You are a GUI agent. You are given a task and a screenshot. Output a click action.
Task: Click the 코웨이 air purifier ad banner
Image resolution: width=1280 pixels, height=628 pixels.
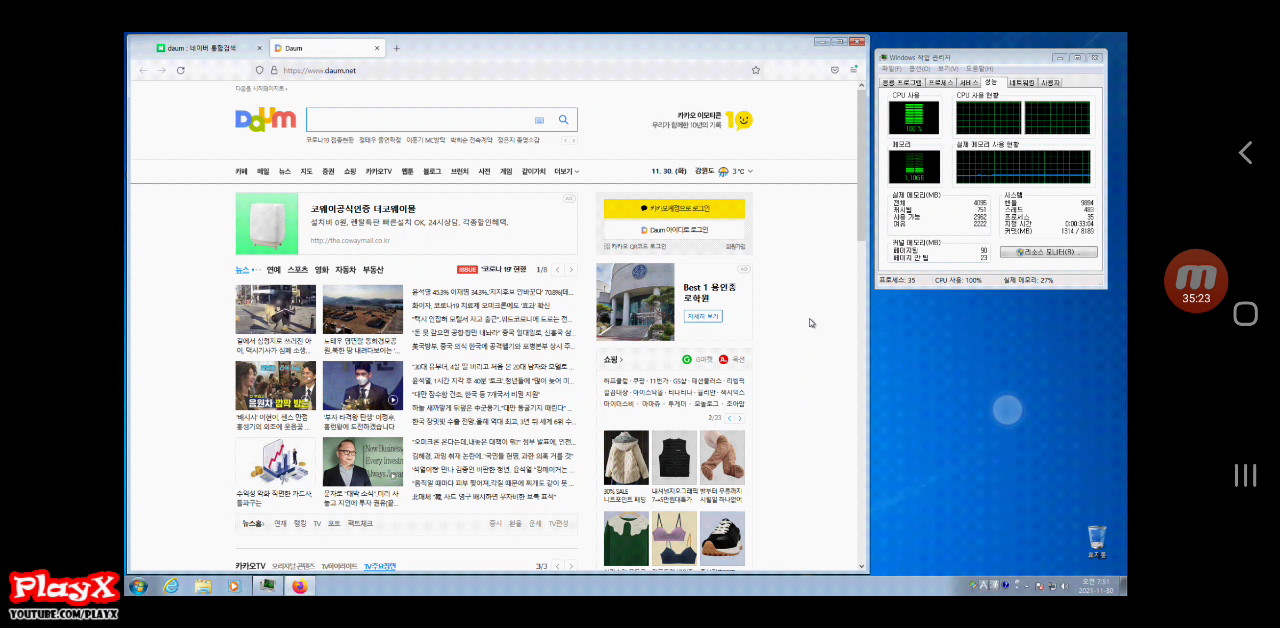(x=407, y=223)
